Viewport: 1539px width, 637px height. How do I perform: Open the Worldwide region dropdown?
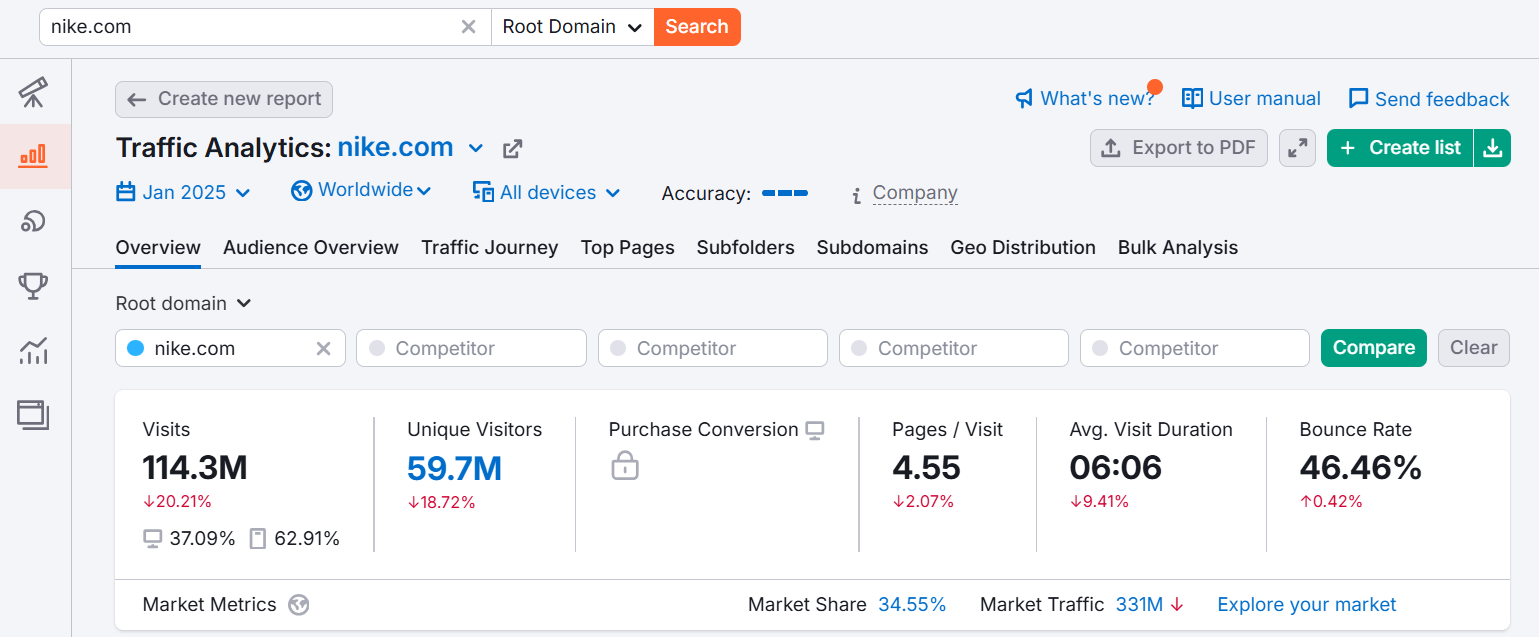click(x=361, y=190)
